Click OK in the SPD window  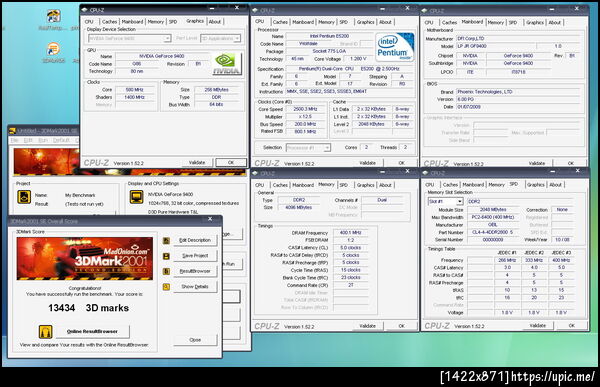click(571, 326)
